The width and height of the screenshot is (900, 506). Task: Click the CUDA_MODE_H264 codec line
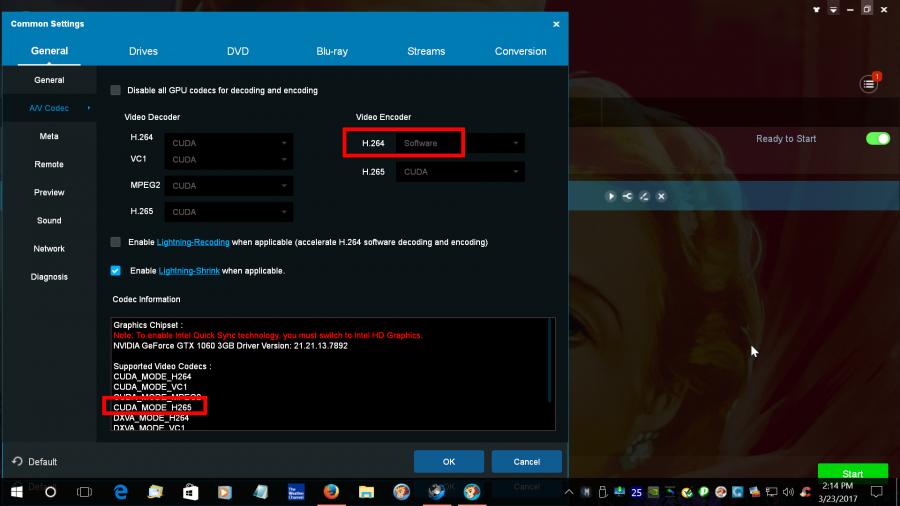(x=152, y=376)
